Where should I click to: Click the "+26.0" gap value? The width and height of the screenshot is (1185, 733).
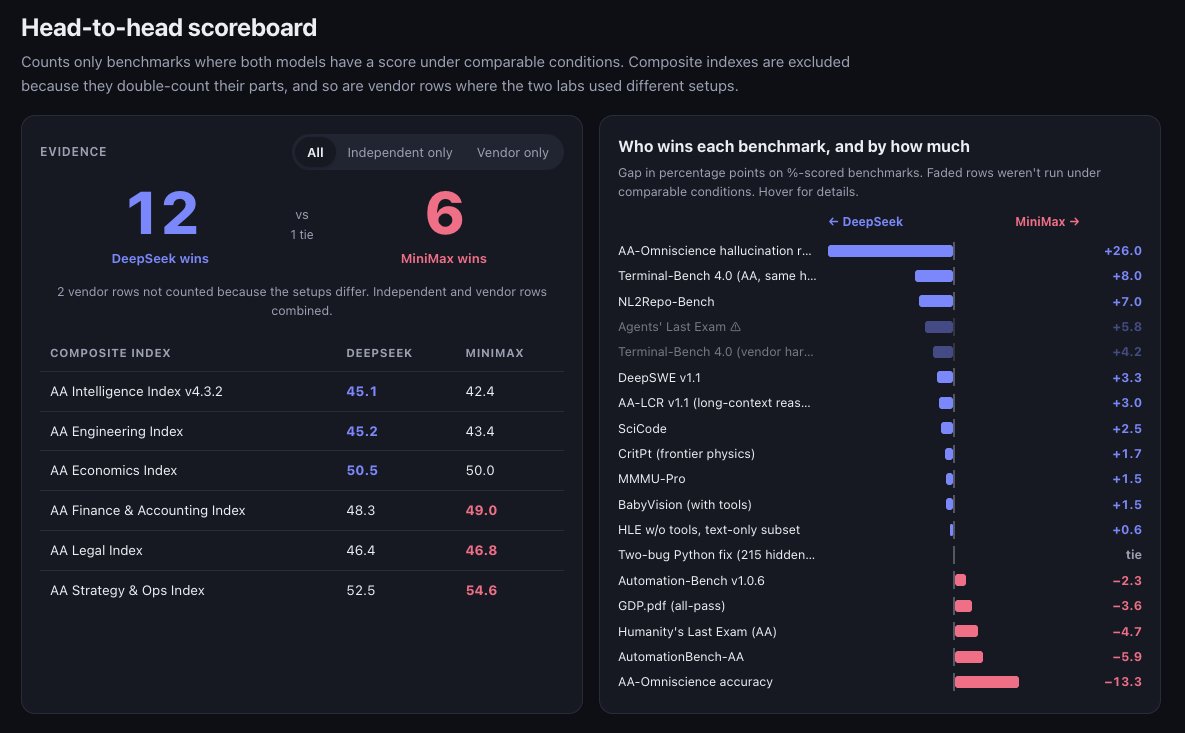[1123, 251]
